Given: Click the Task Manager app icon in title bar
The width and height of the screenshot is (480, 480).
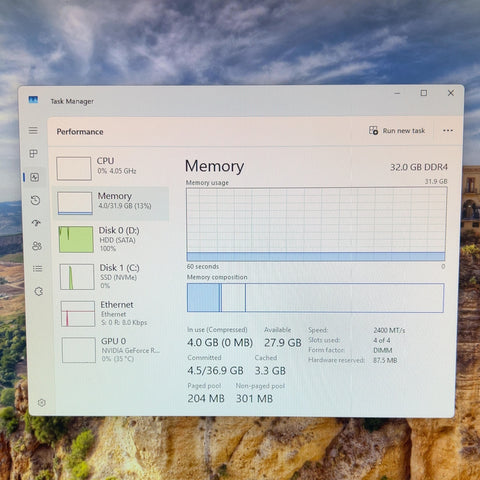Looking at the screenshot, I should pyautogui.click(x=33, y=100).
